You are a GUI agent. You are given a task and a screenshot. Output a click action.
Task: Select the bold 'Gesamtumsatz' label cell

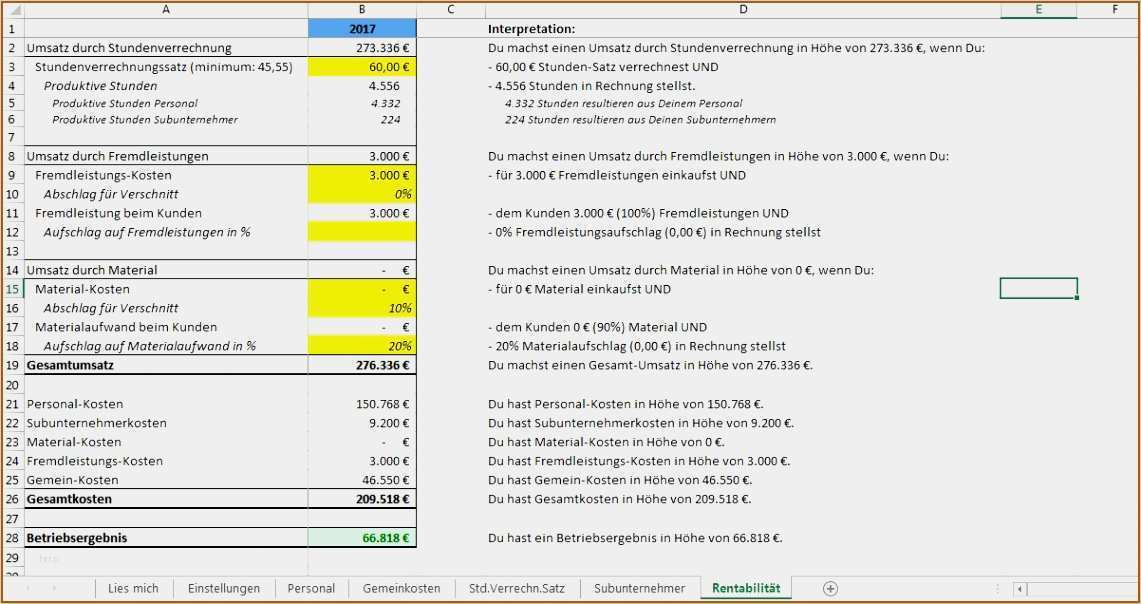click(x=166, y=365)
